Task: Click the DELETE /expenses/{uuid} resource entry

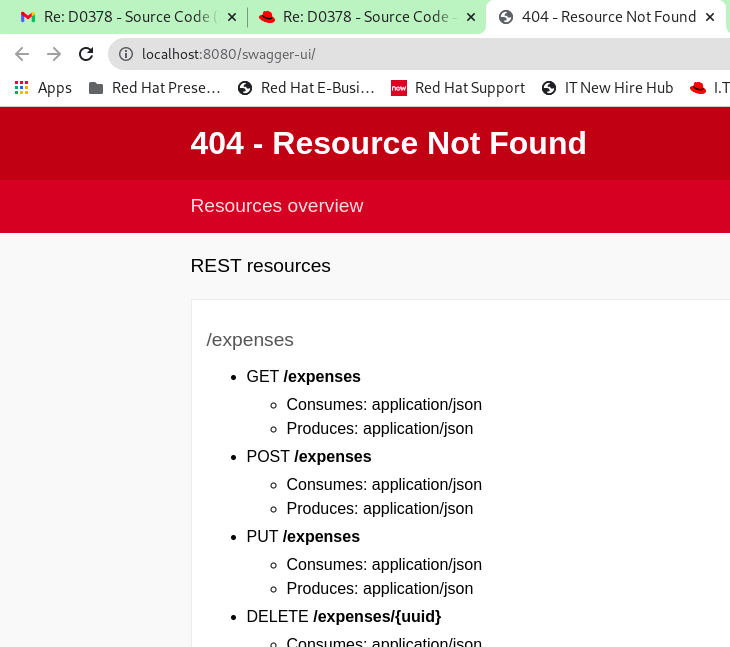Action: click(x=344, y=617)
